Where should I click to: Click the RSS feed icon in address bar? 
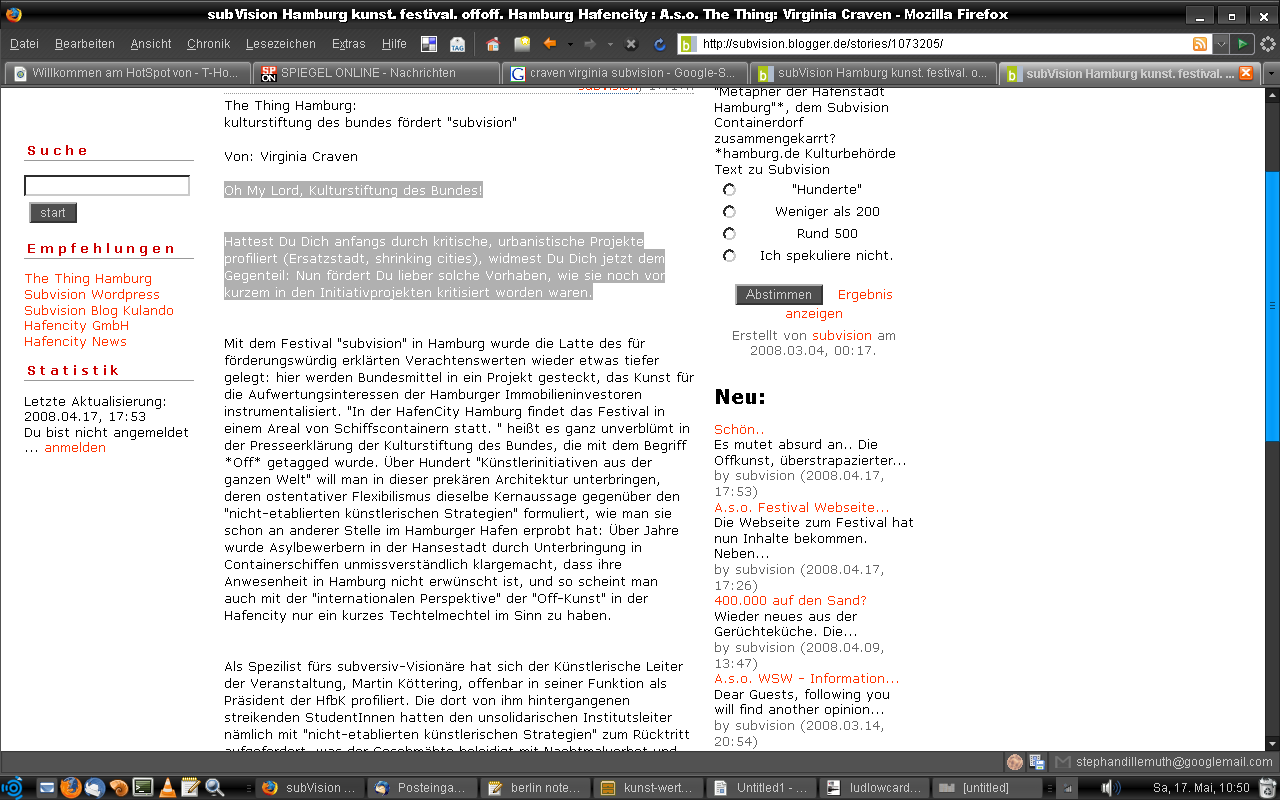[1200, 44]
